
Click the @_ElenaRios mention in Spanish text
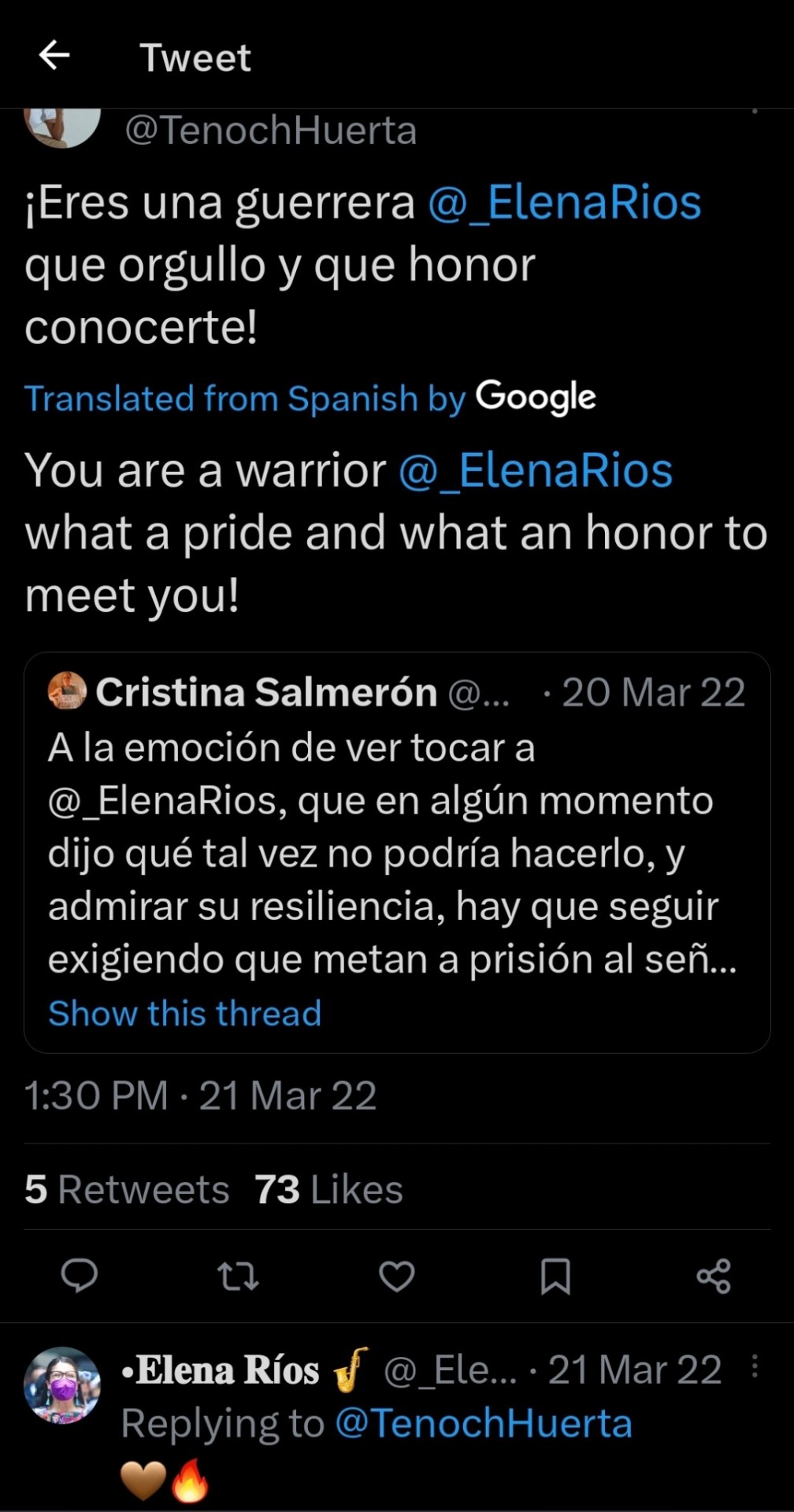click(564, 203)
